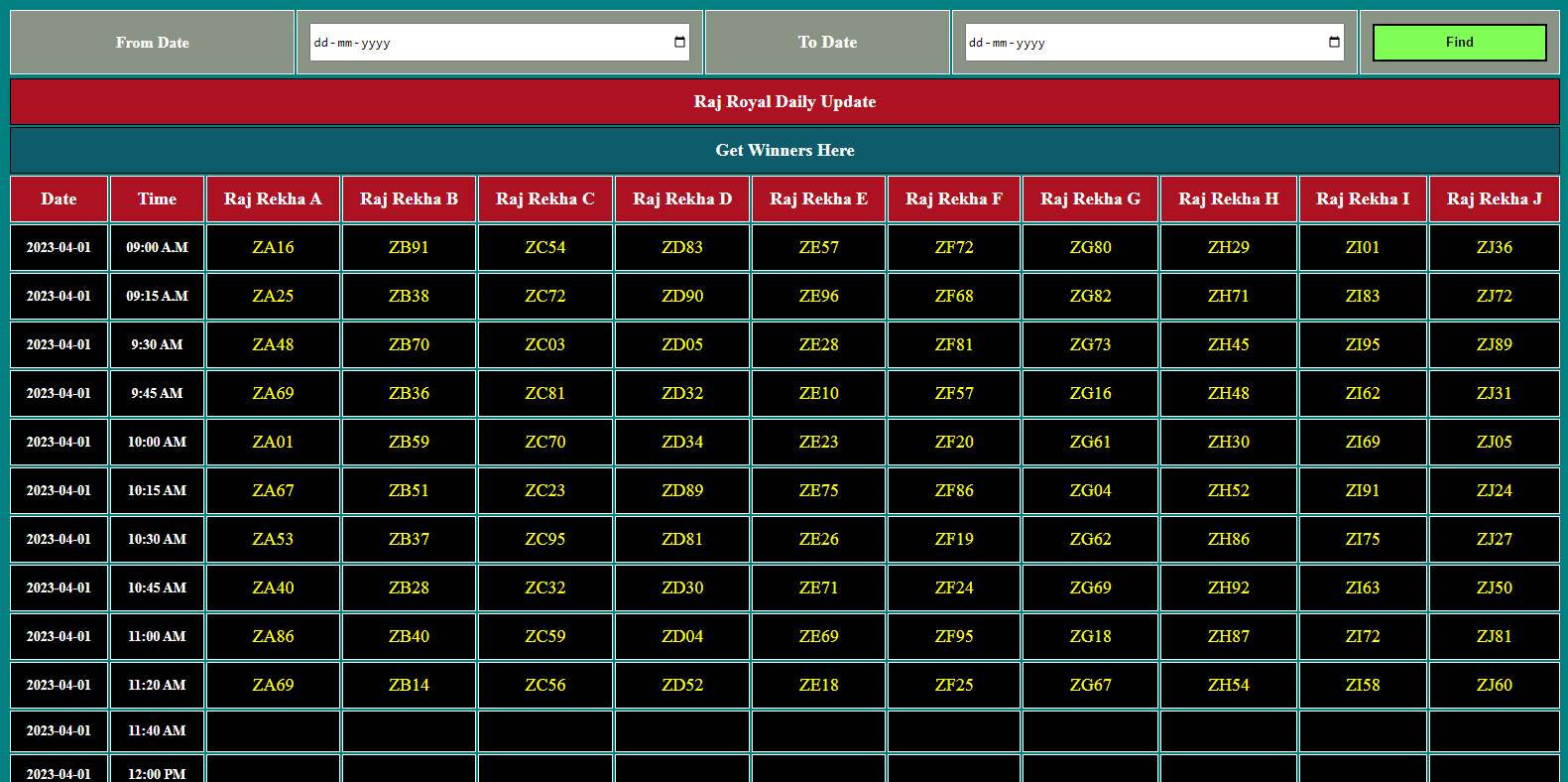The image size is (1568, 782).
Task: Click the Raj Rekha A column header
Action: (273, 199)
